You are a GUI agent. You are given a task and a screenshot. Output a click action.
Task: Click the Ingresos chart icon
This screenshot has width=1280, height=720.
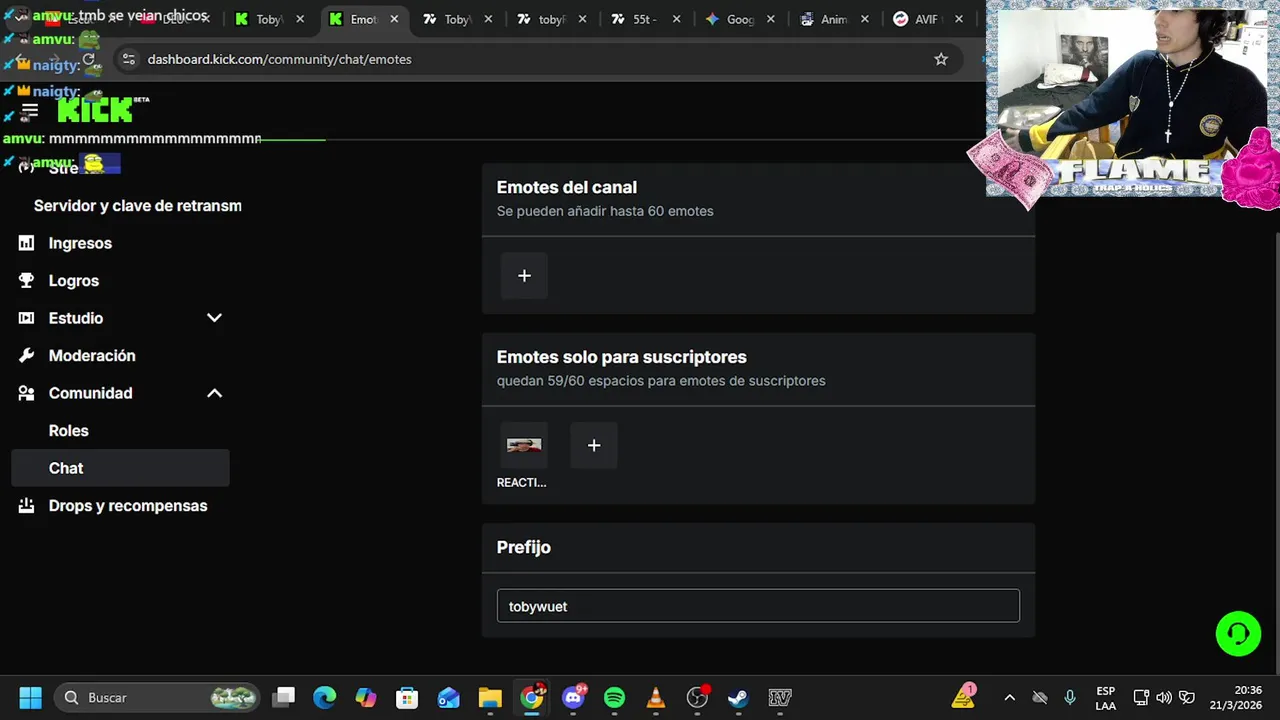click(x=27, y=243)
